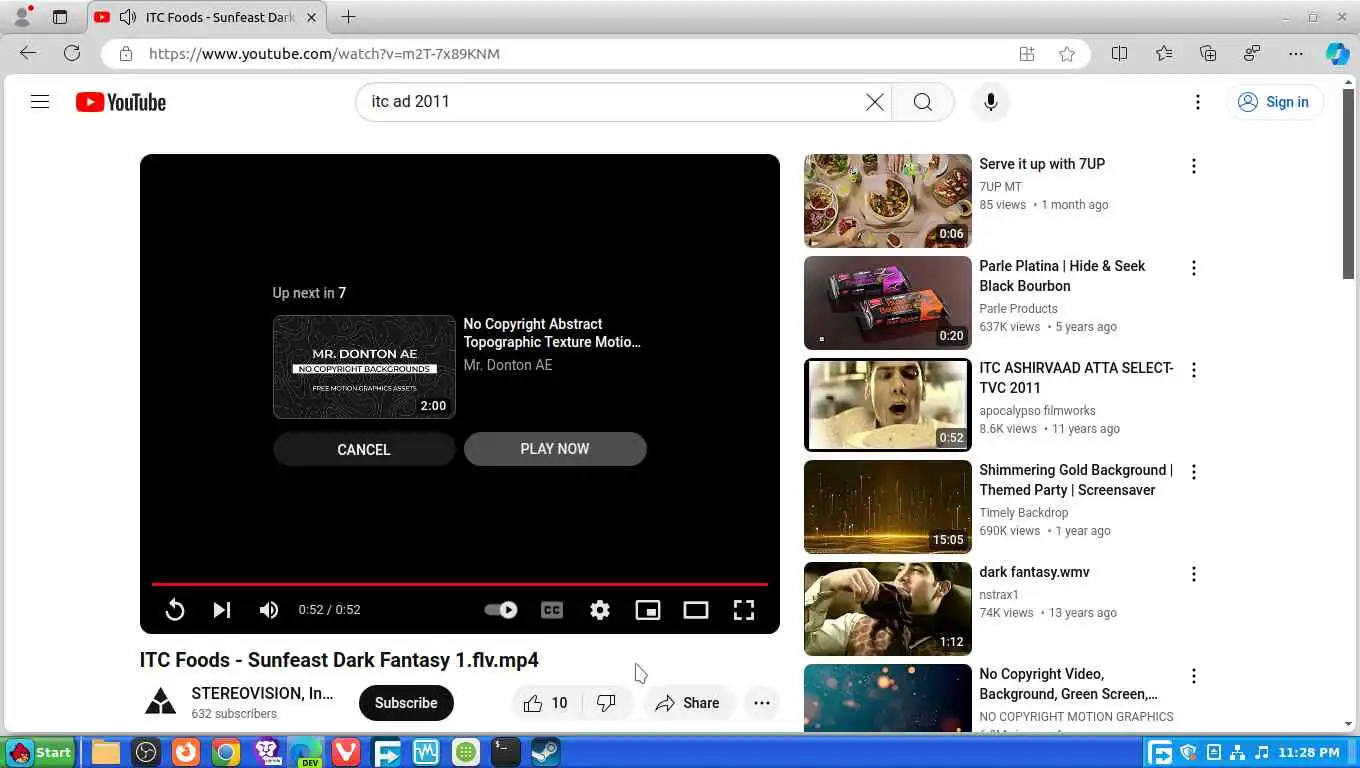The height and width of the screenshot is (768, 1360).
Task: Select the ITC Foods YouTube tab
Action: coord(207,17)
